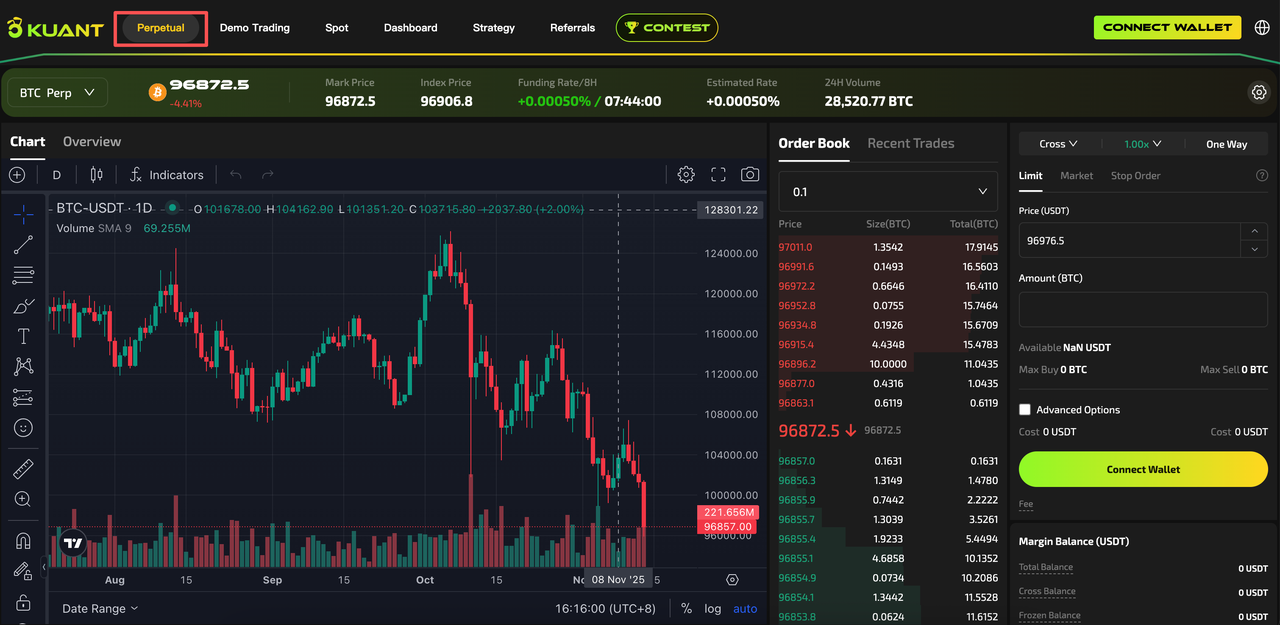Image resolution: width=1280 pixels, height=625 pixels.
Task: Click the Fee link under Connect Wallet
Action: (x=1026, y=504)
